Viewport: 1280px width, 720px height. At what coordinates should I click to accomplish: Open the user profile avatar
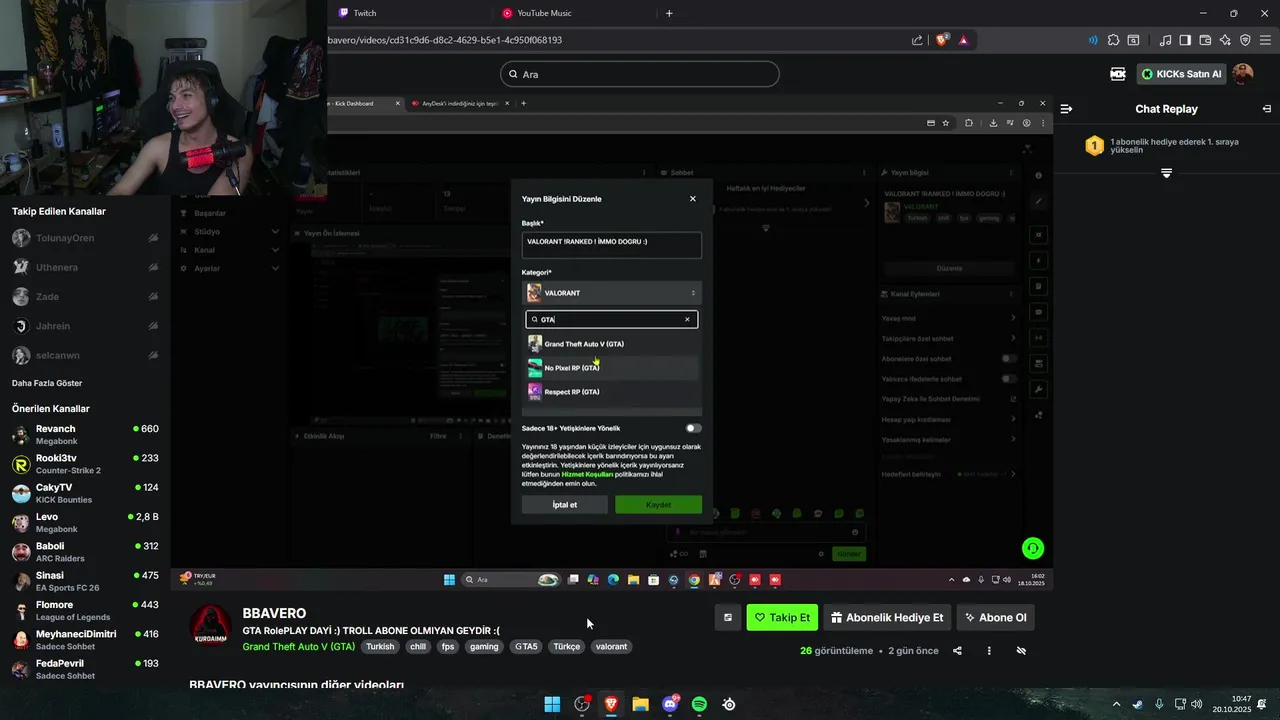[x=1242, y=74]
